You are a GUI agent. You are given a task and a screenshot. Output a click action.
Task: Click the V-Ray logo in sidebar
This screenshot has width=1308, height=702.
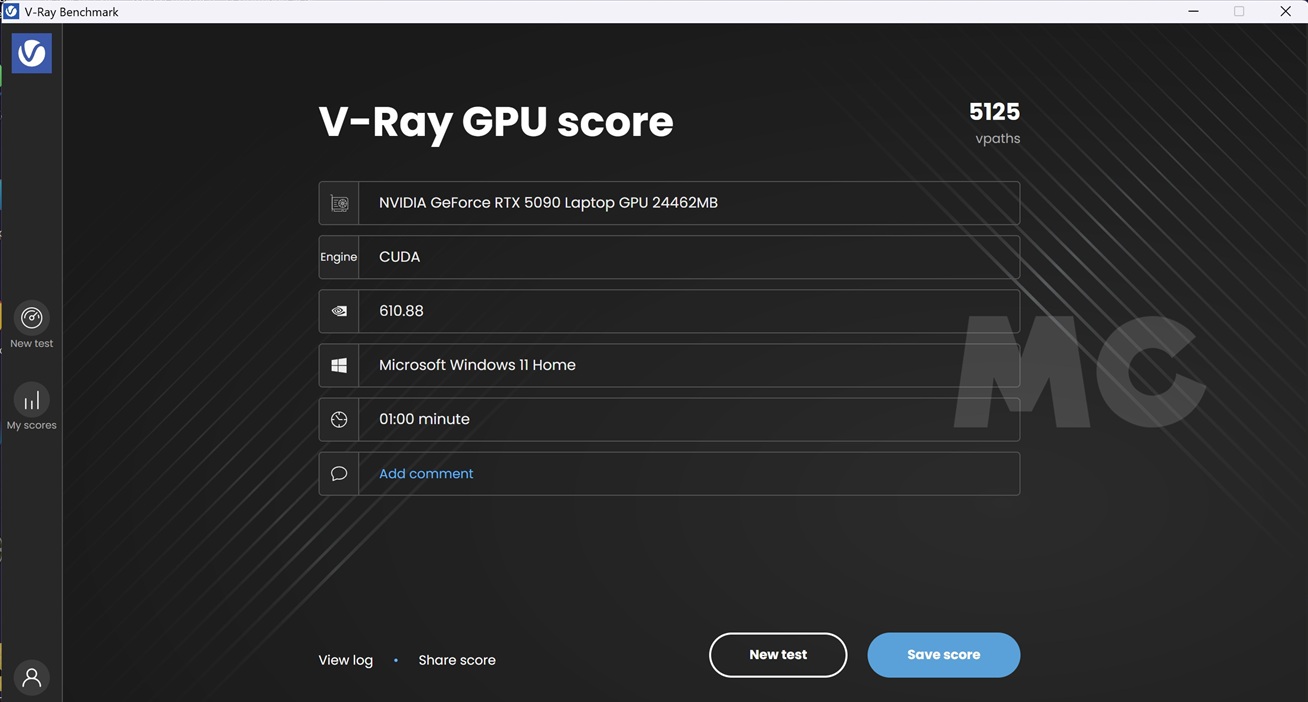32,53
